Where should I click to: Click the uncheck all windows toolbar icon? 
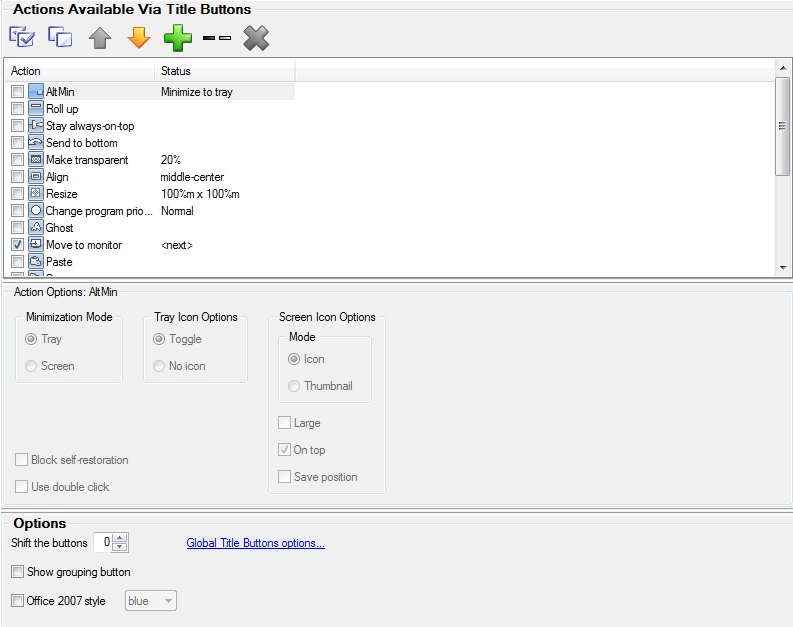60,37
